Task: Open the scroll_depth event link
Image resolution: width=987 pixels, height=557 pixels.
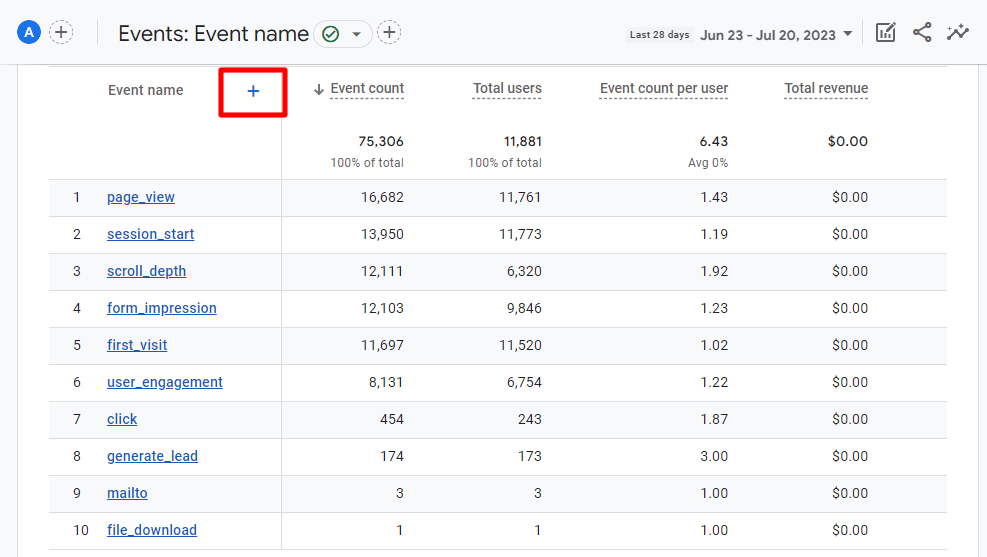Action: (x=146, y=271)
